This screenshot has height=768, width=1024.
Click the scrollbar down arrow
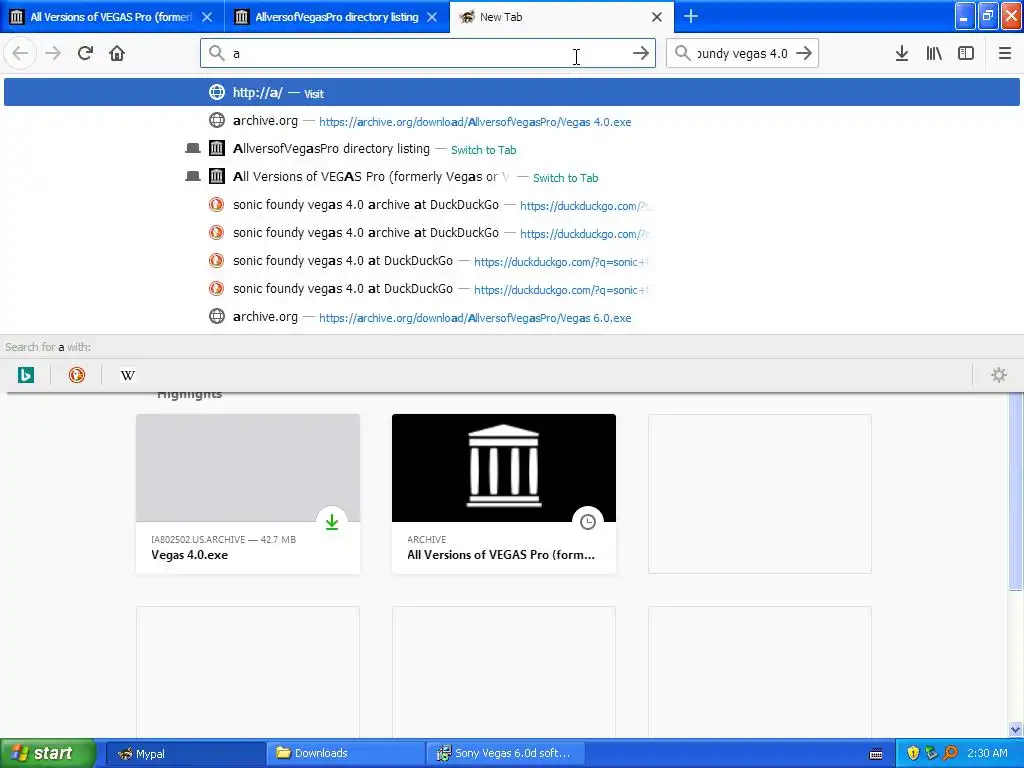tap(1015, 729)
